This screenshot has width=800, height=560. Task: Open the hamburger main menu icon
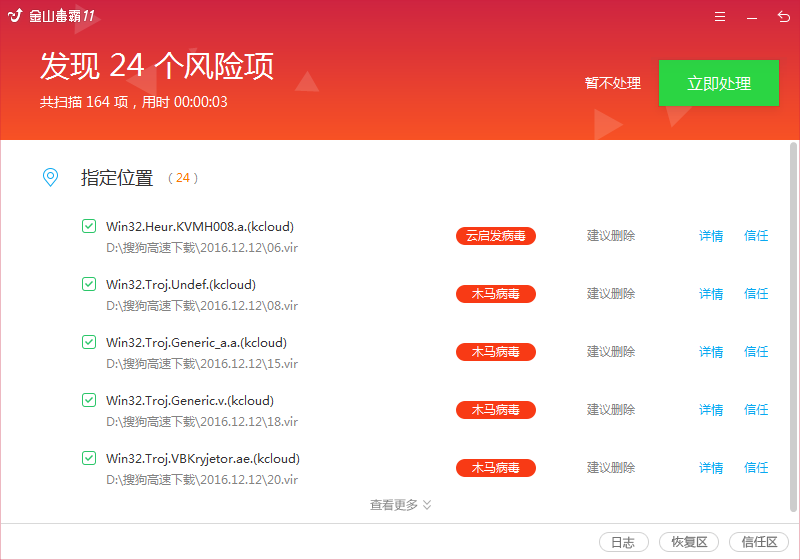720,17
